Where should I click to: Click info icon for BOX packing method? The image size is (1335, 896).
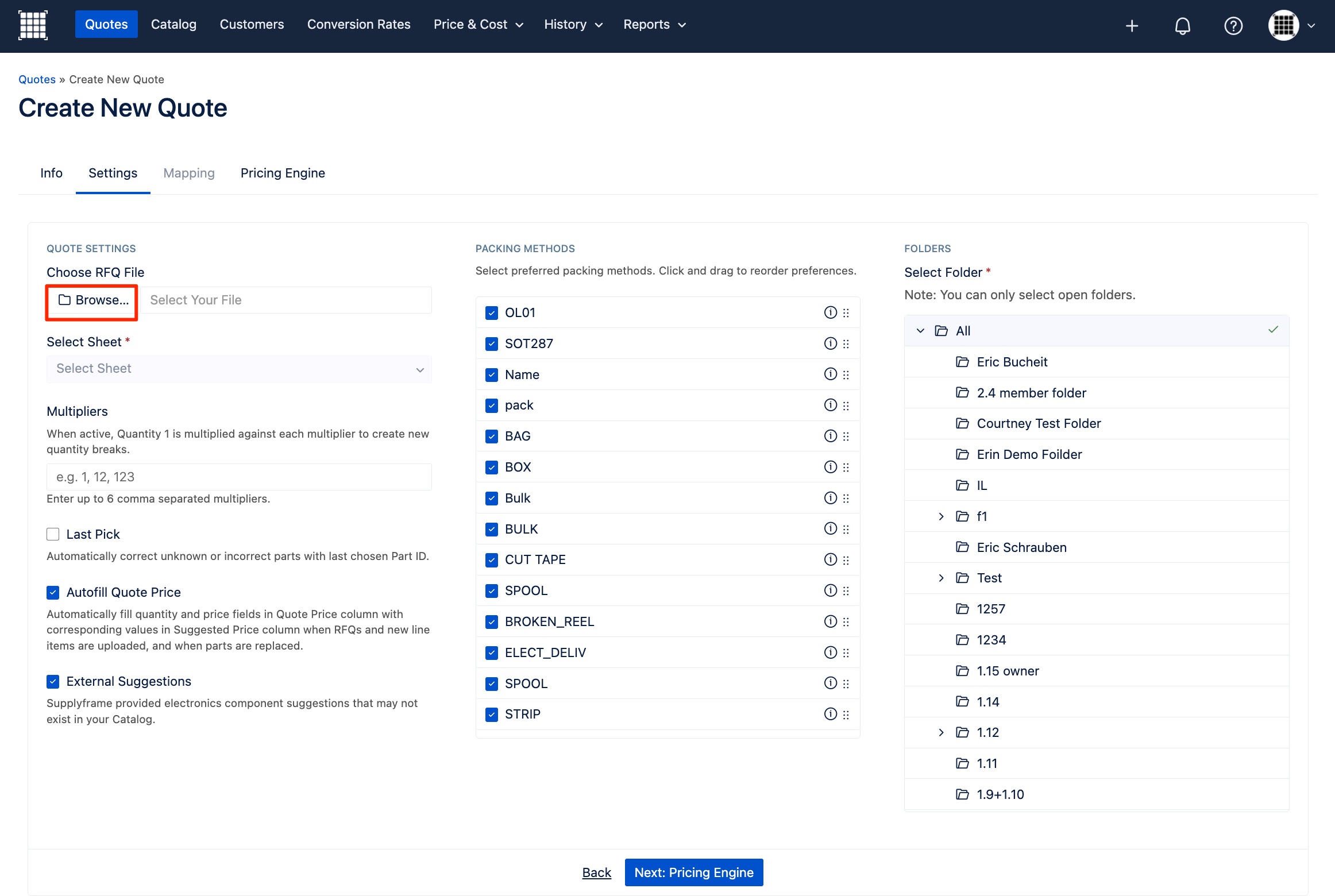point(830,467)
